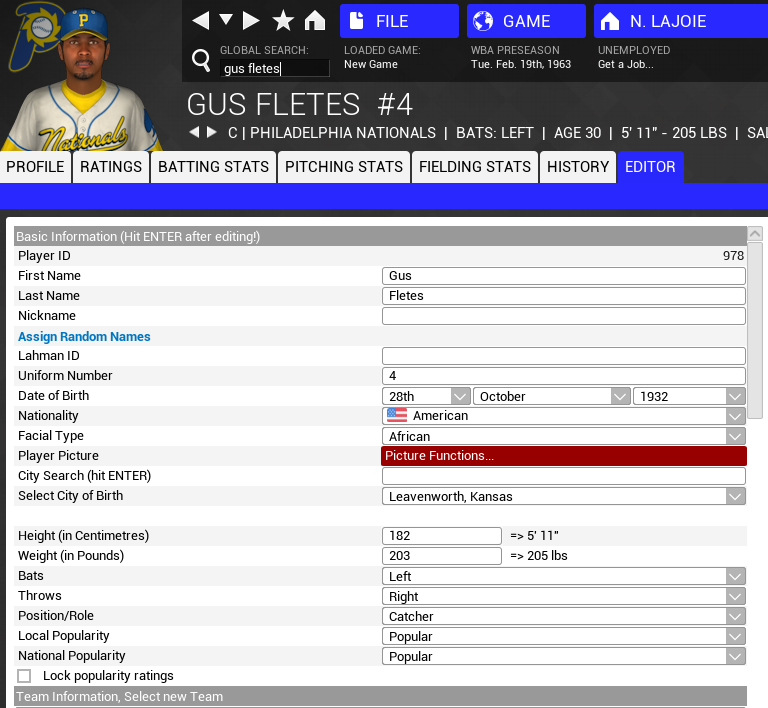This screenshot has height=708, width=768.
Task: Click the down triangle history icon
Action: pyautogui.click(x=226, y=21)
